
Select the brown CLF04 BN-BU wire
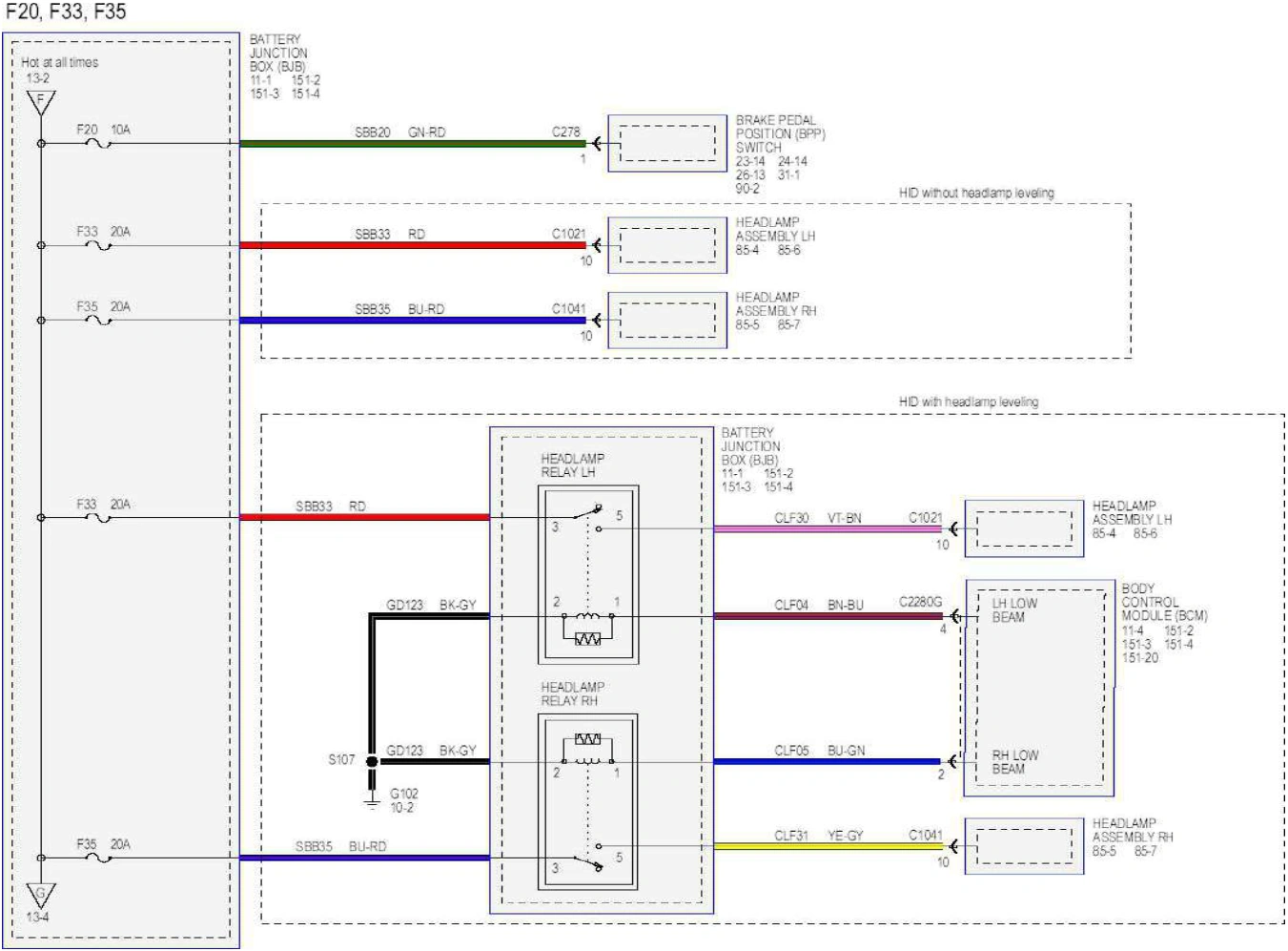click(828, 616)
